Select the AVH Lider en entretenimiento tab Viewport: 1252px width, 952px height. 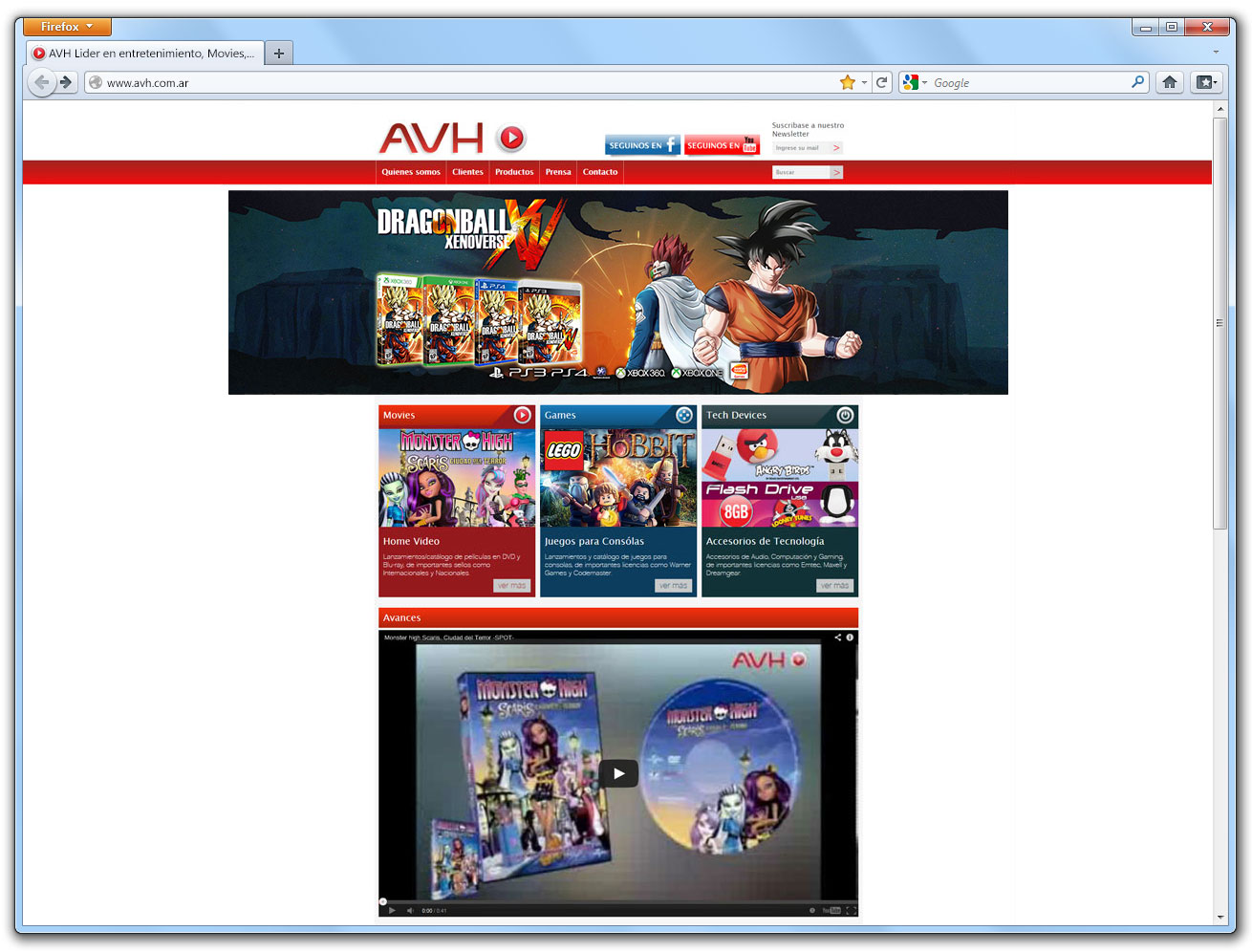144,54
